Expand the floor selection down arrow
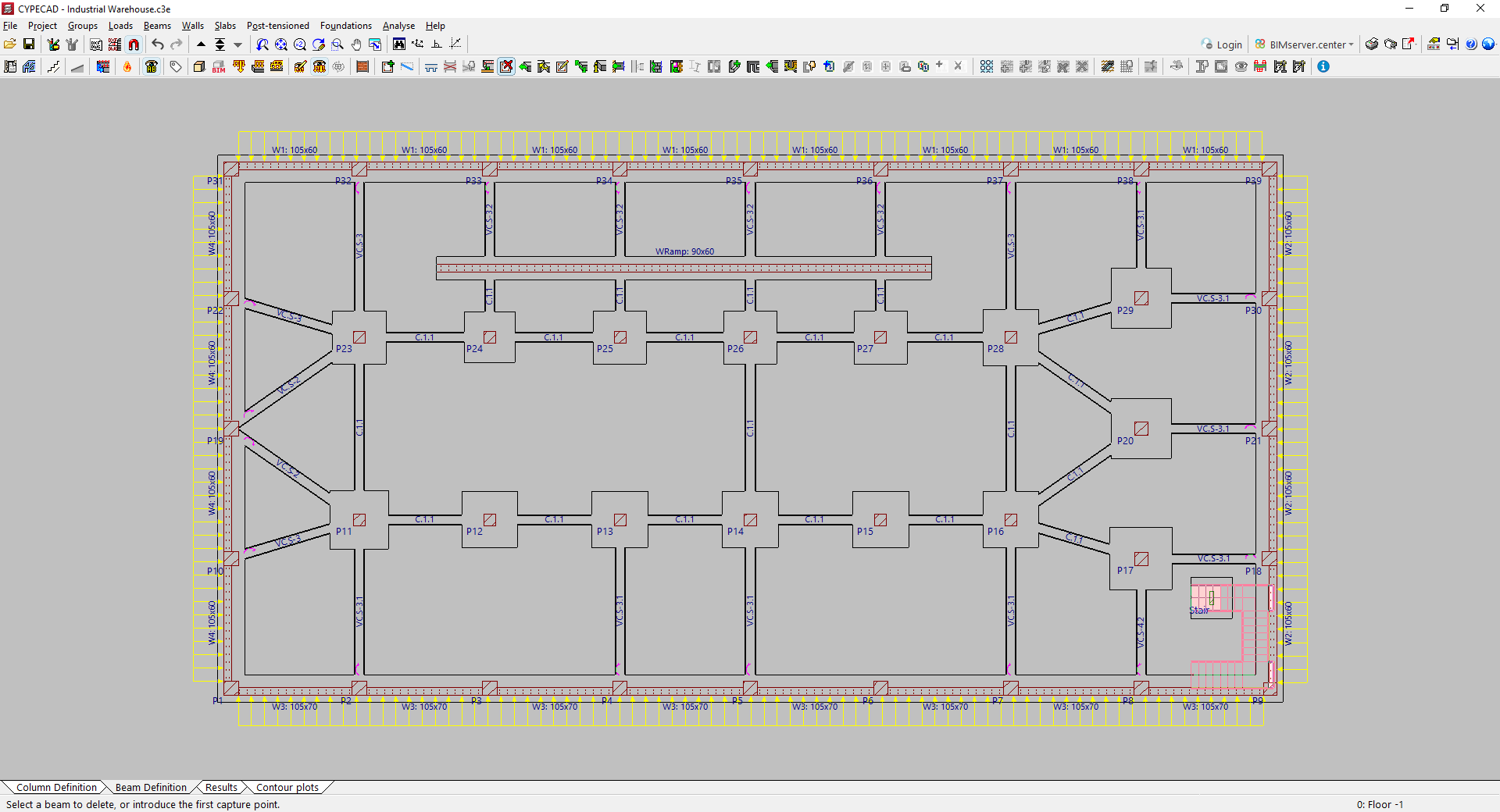The height and width of the screenshot is (812, 1500). [238, 45]
